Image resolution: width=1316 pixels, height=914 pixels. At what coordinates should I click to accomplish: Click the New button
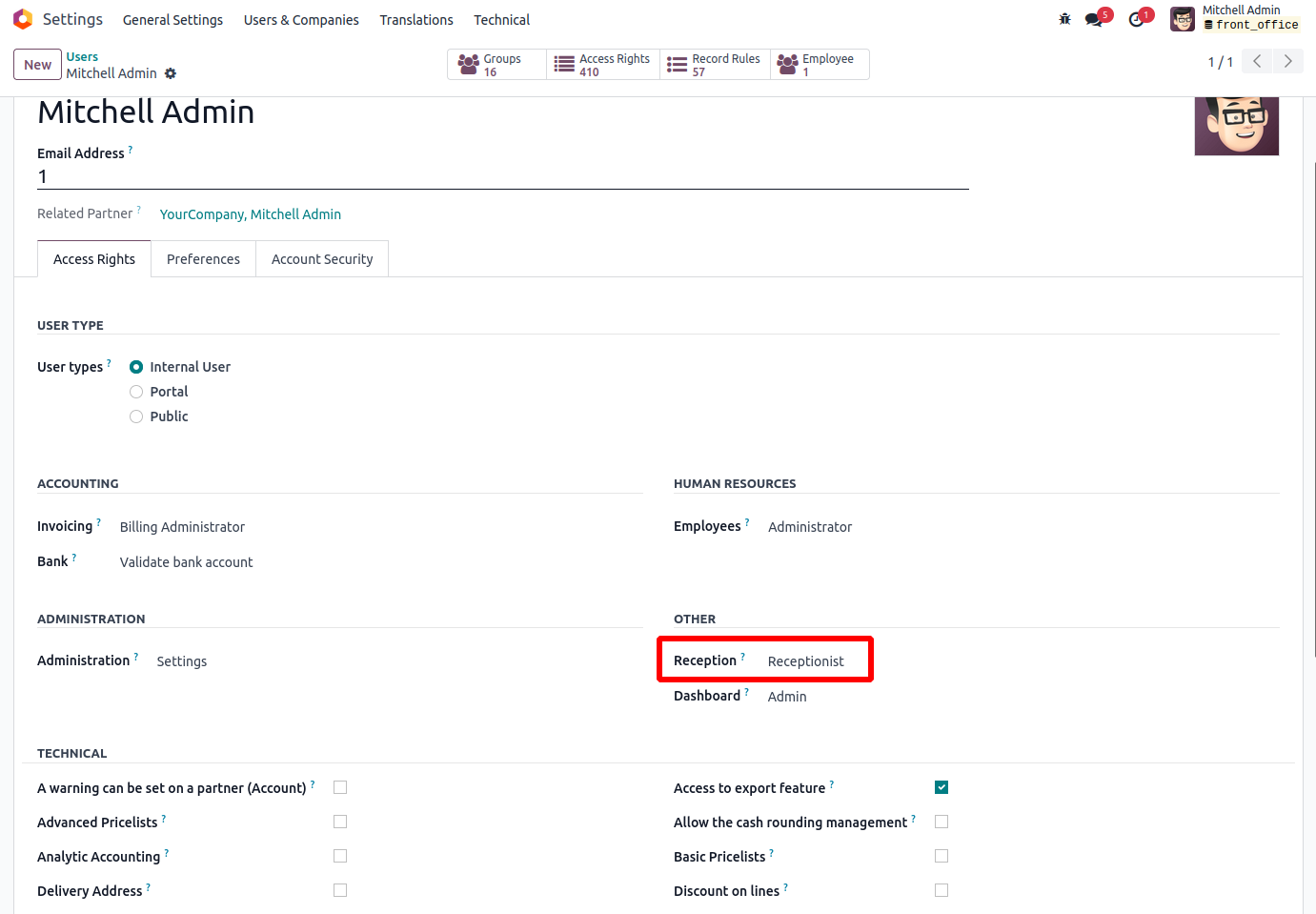[x=37, y=65]
